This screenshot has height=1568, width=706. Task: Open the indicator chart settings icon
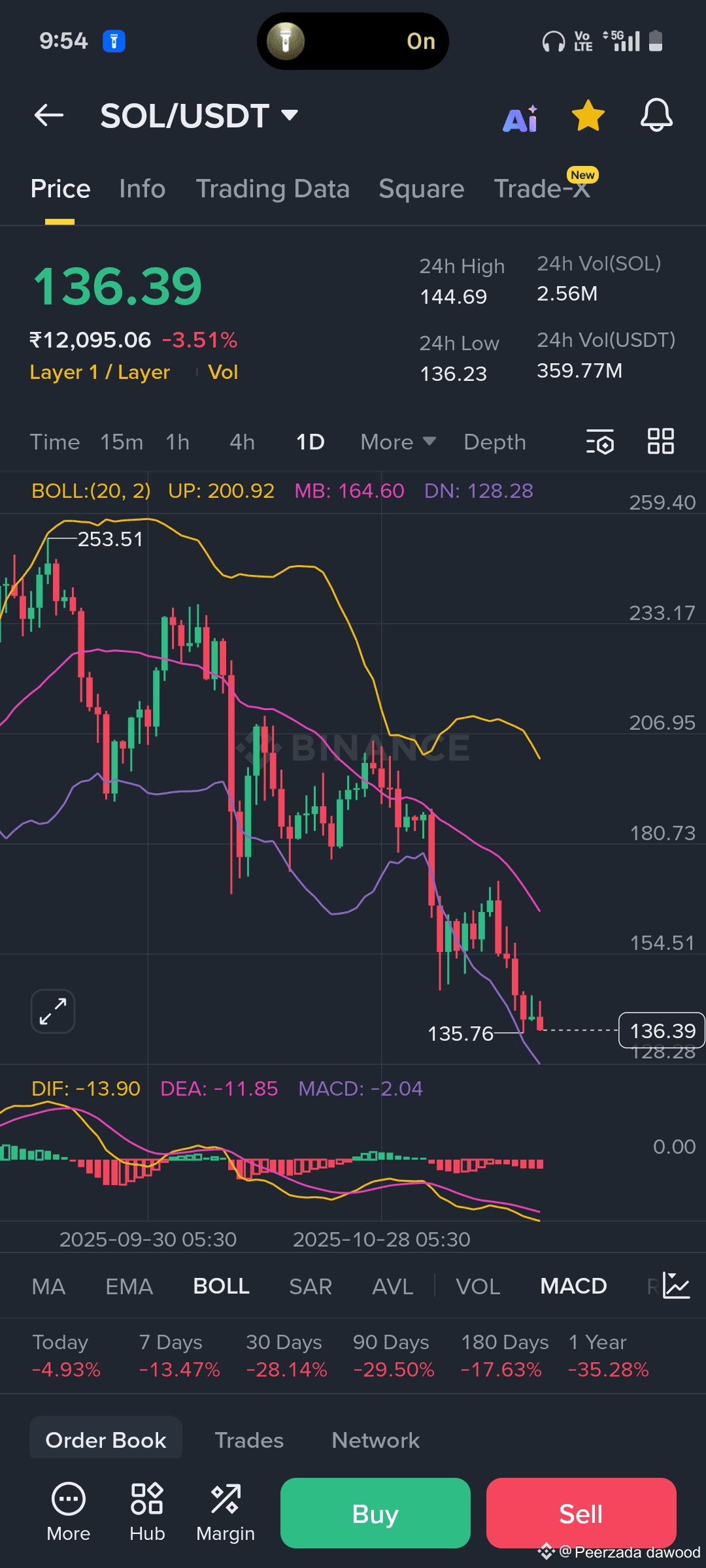[x=676, y=1286]
